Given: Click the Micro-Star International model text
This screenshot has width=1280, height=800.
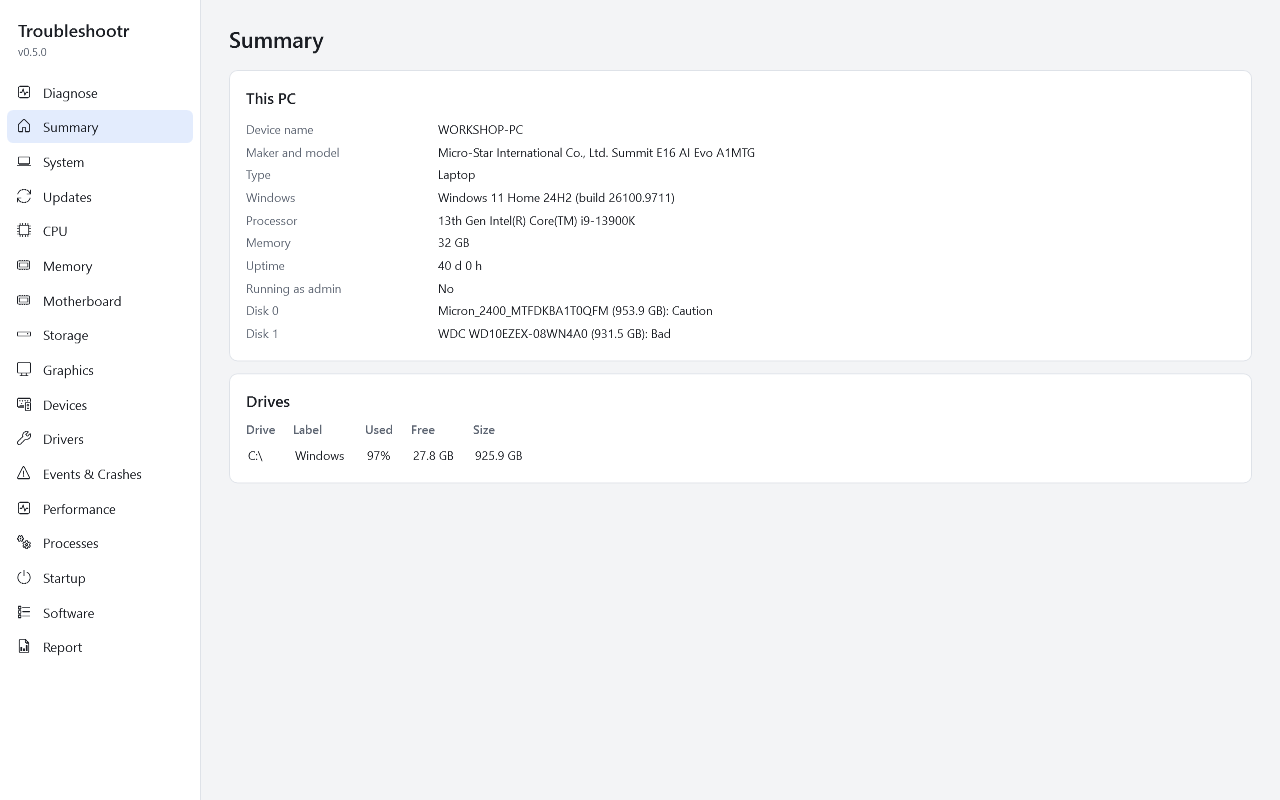Looking at the screenshot, I should (596, 153).
